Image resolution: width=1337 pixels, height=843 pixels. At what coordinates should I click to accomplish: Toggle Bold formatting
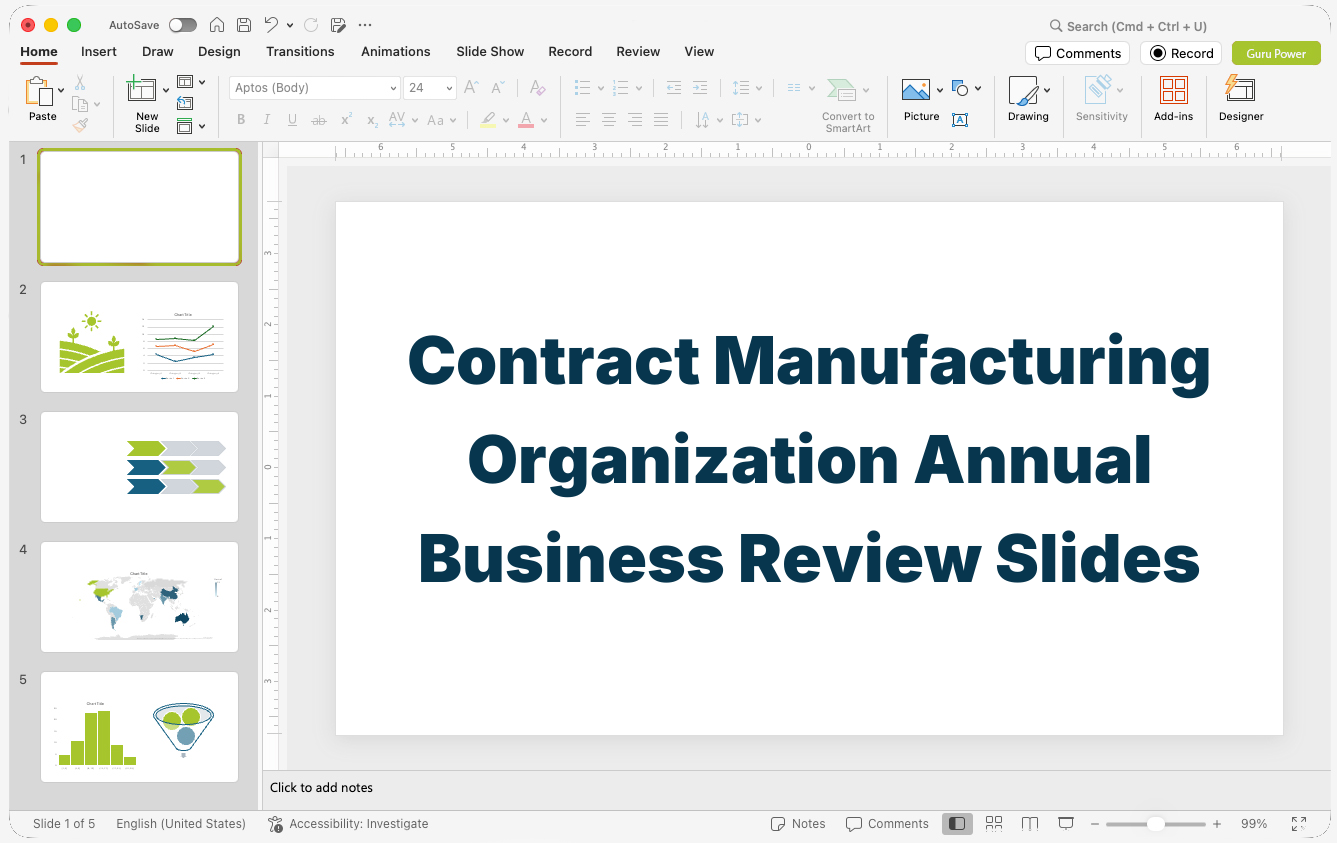click(x=241, y=120)
